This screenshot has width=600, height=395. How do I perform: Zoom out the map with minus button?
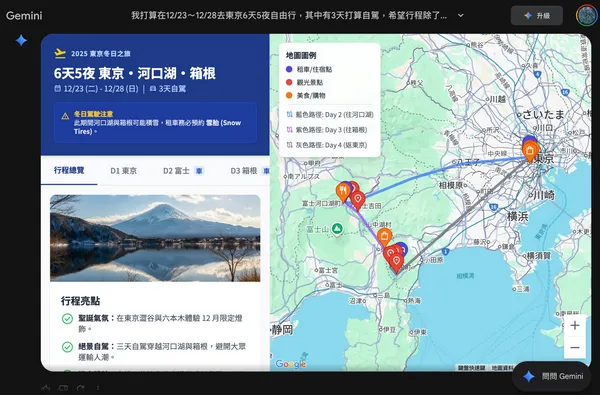click(x=575, y=348)
